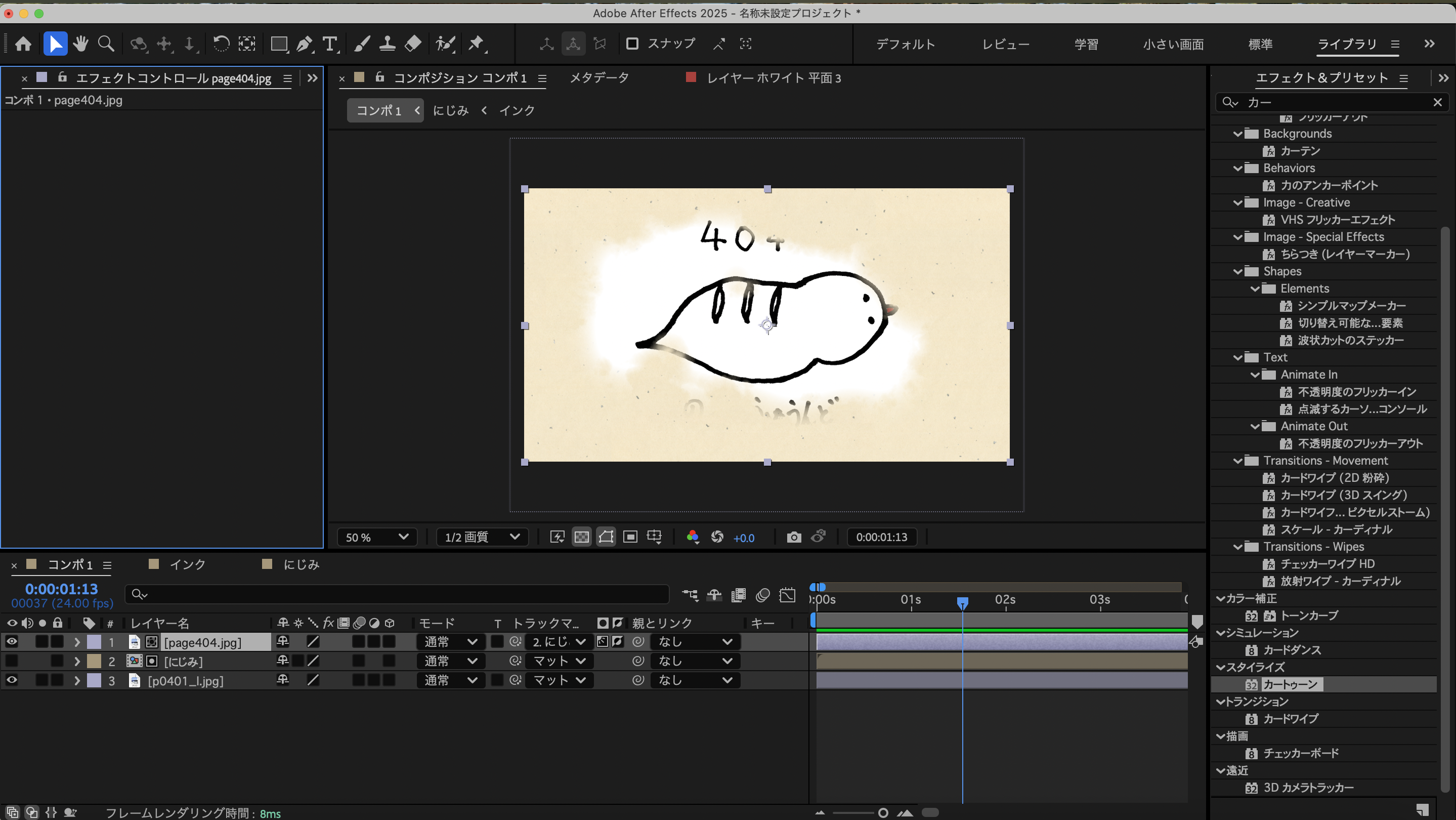This screenshot has width=1456, height=820.
Task: Select the Pen tool in toolbar
Action: pos(305,44)
